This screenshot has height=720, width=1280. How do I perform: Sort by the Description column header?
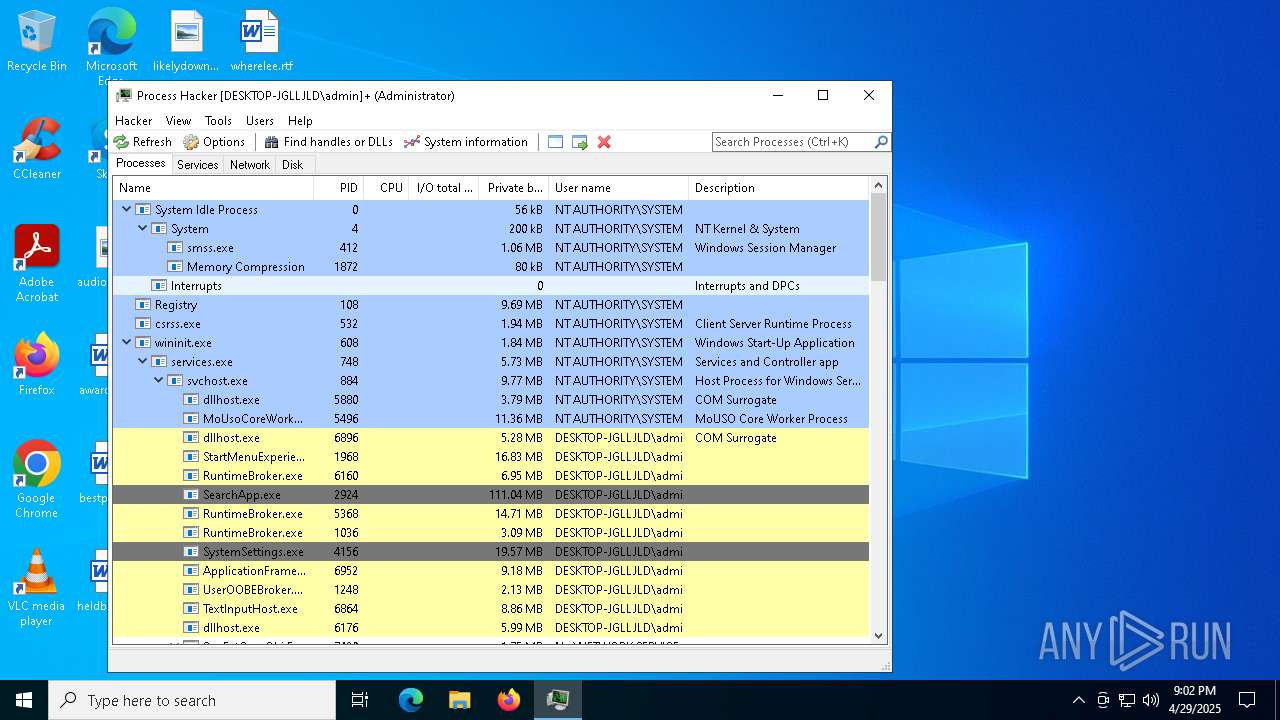coord(779,188)
